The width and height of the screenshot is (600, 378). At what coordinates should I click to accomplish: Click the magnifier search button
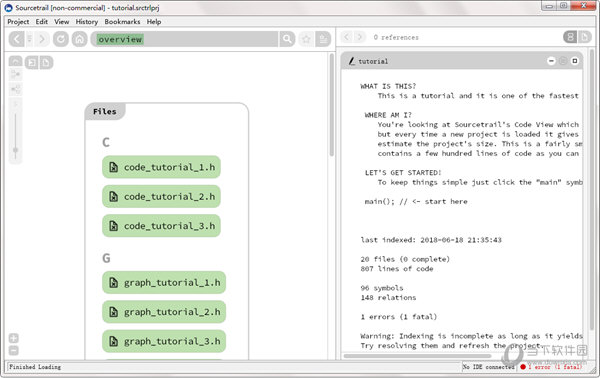(287, 39)
